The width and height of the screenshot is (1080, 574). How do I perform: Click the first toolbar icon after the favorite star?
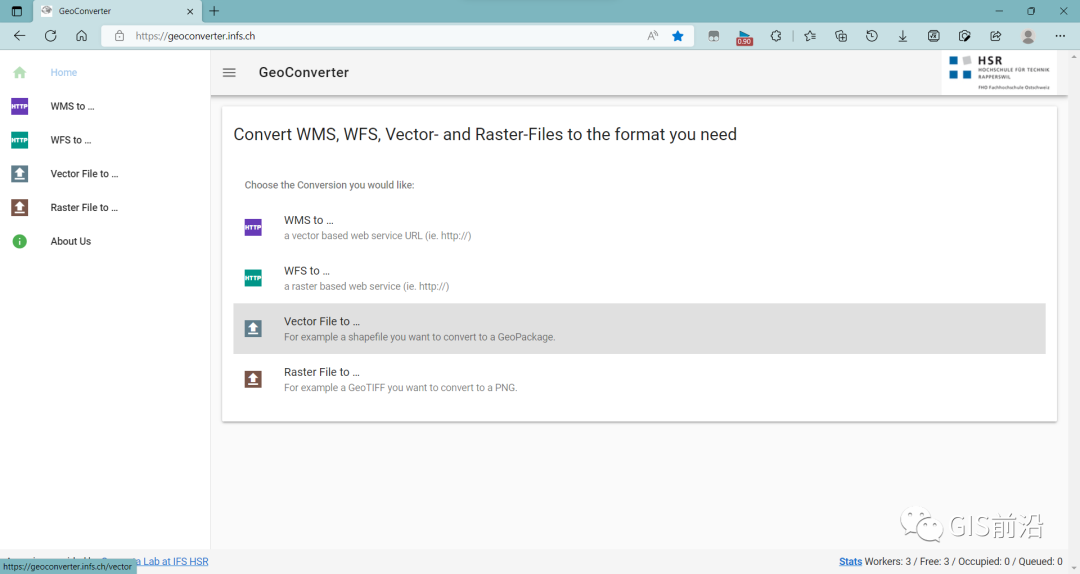tap(714, 36)
